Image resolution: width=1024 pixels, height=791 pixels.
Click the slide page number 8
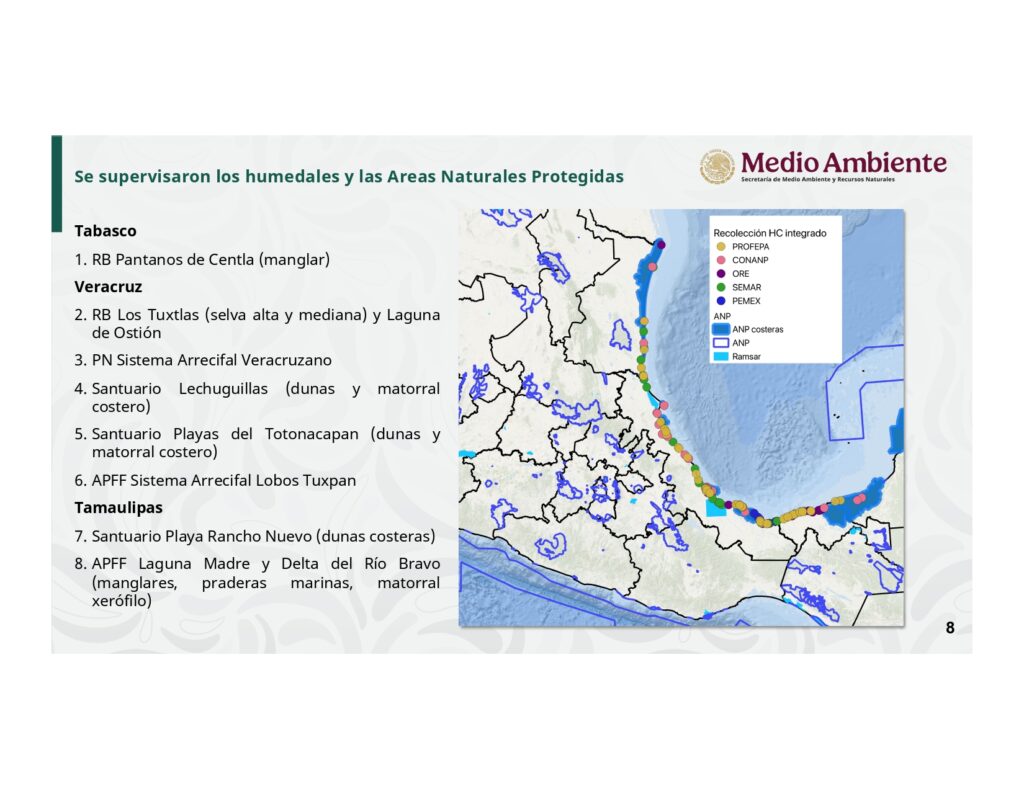(949, 629)
